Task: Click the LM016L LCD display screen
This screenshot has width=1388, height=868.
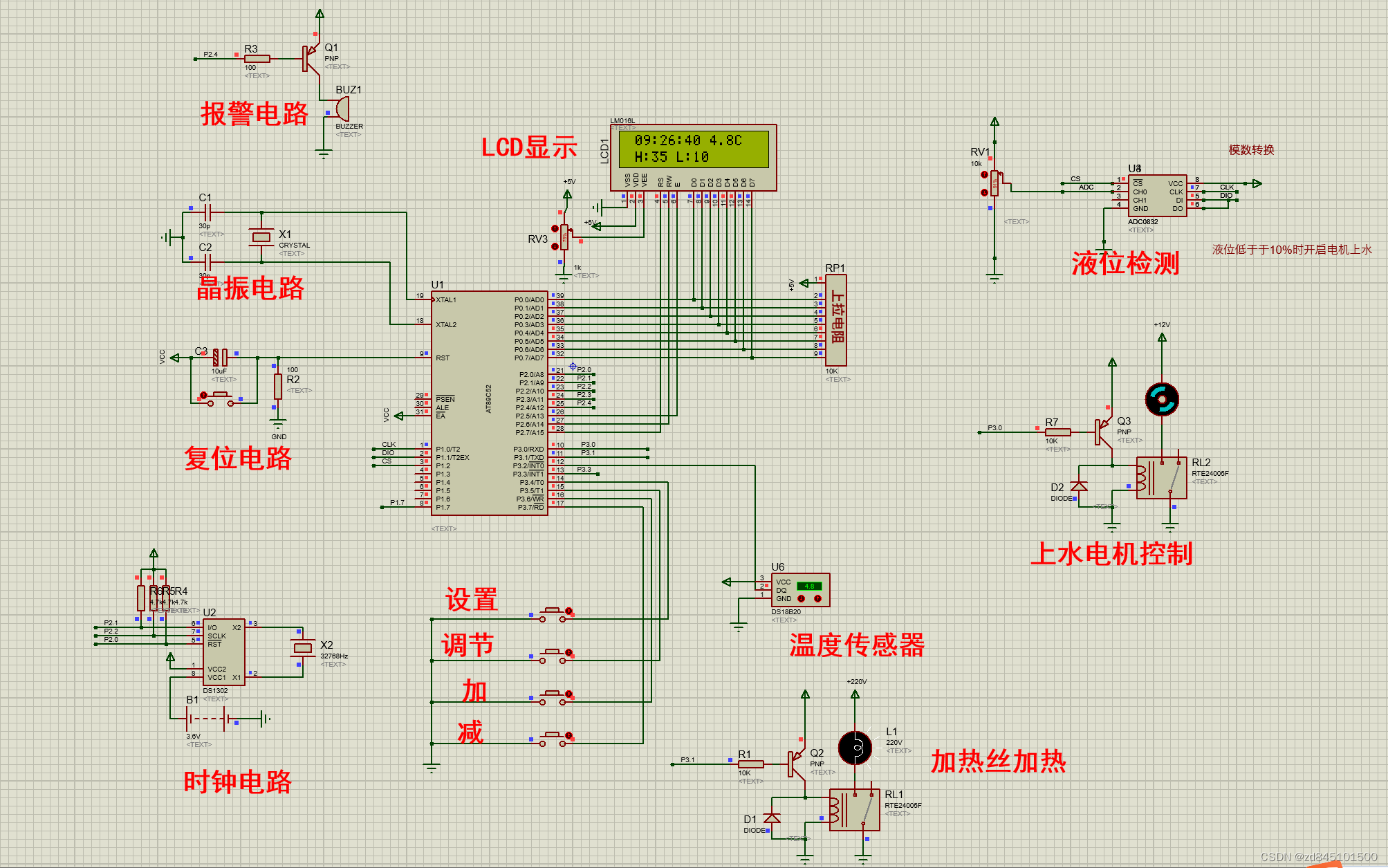Action: click(x=693, y=149)
